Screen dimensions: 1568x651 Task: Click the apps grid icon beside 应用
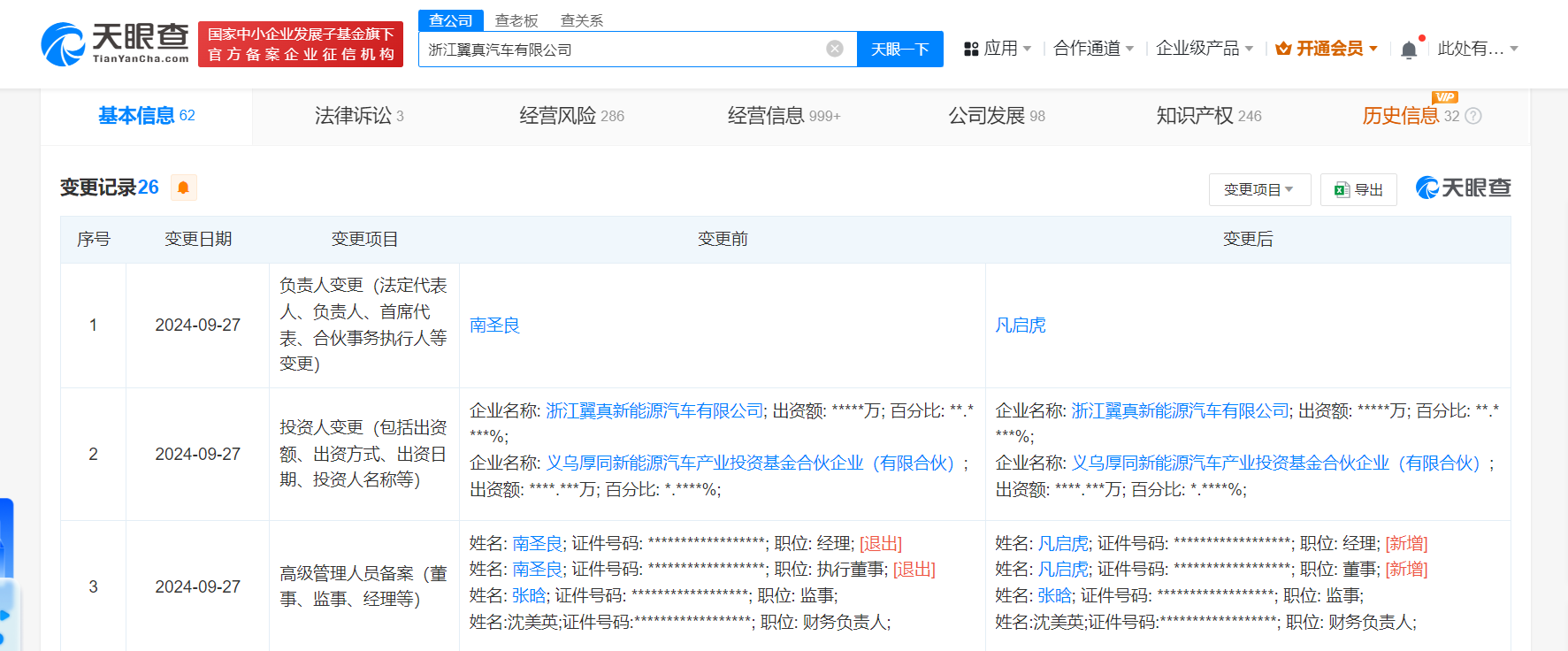(971, 49)
